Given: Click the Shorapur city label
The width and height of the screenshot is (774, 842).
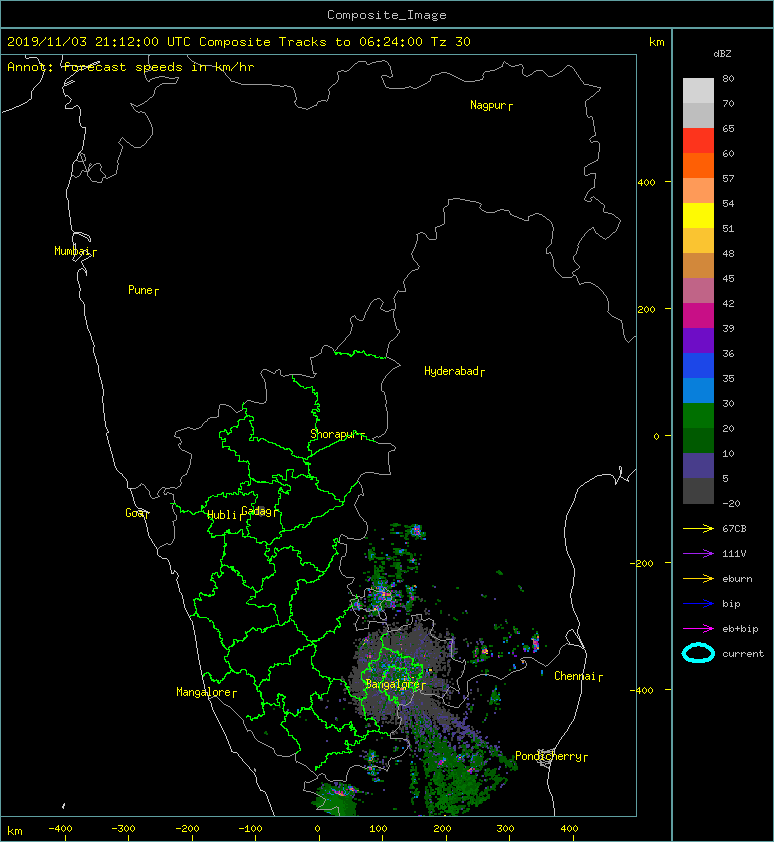Looking at the screenshot, I should [337, 434].
